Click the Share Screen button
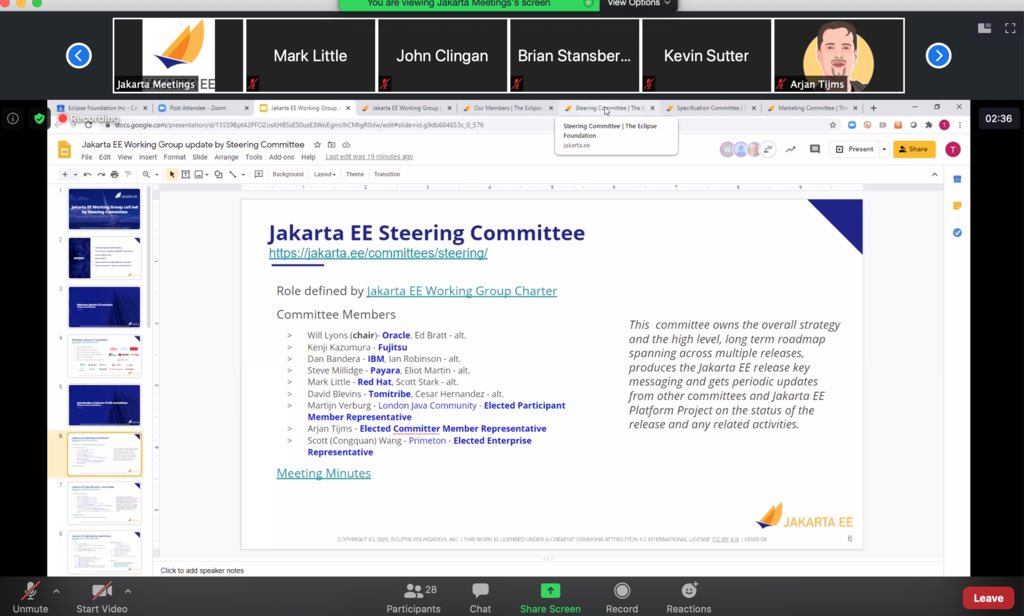The height and width of the screenshot is (616, 1024). click(x=550, y=598)
